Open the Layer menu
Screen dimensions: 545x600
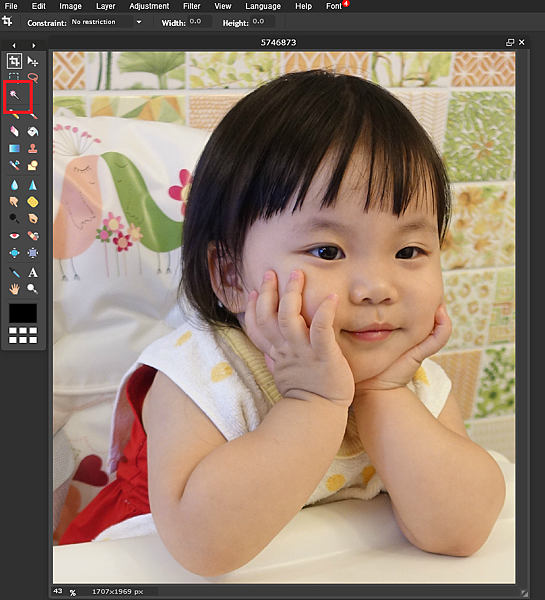pos(106,6)
